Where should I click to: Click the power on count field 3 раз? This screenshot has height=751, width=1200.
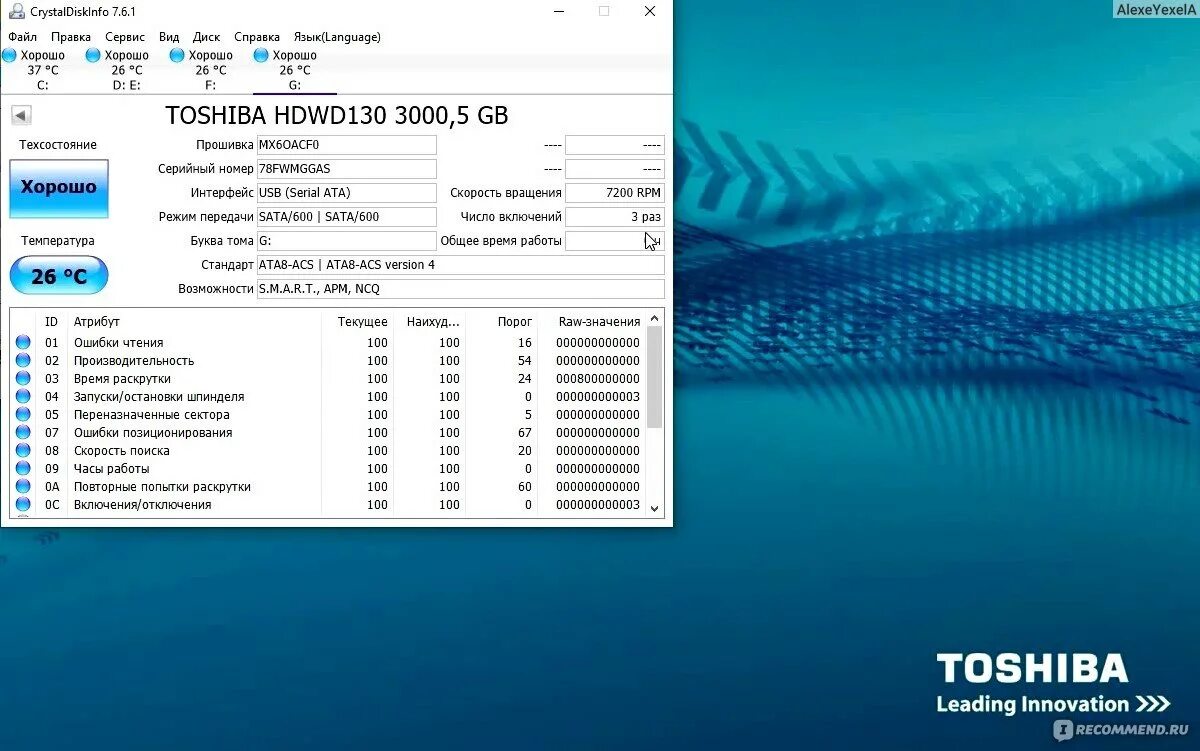(x=614, y=217)
